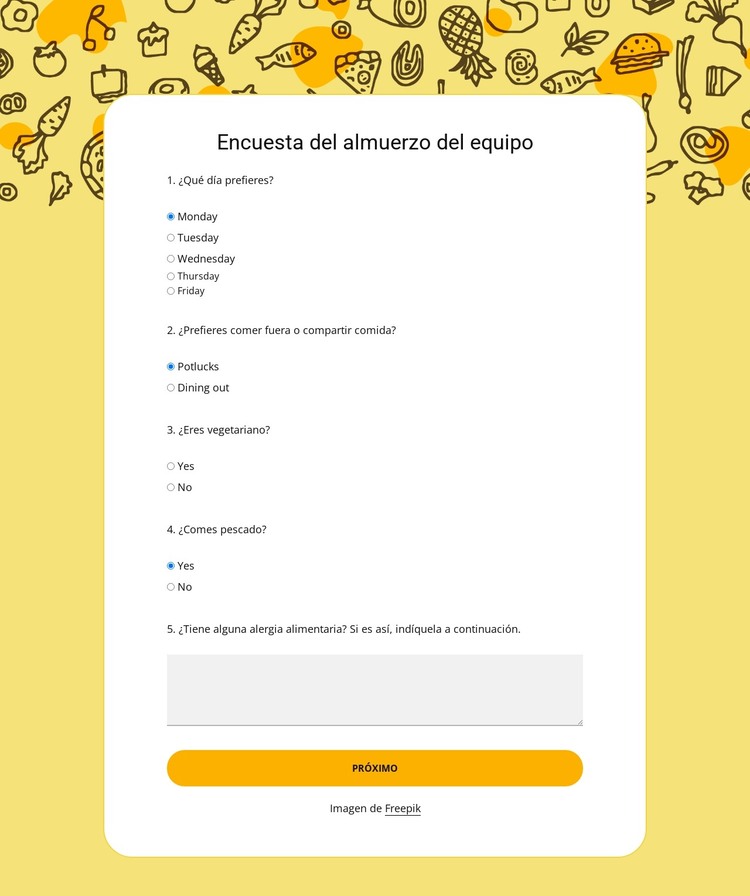Choose the Friday radio button
The height and width of the screenshot is (896, 750).
(171, 291)
